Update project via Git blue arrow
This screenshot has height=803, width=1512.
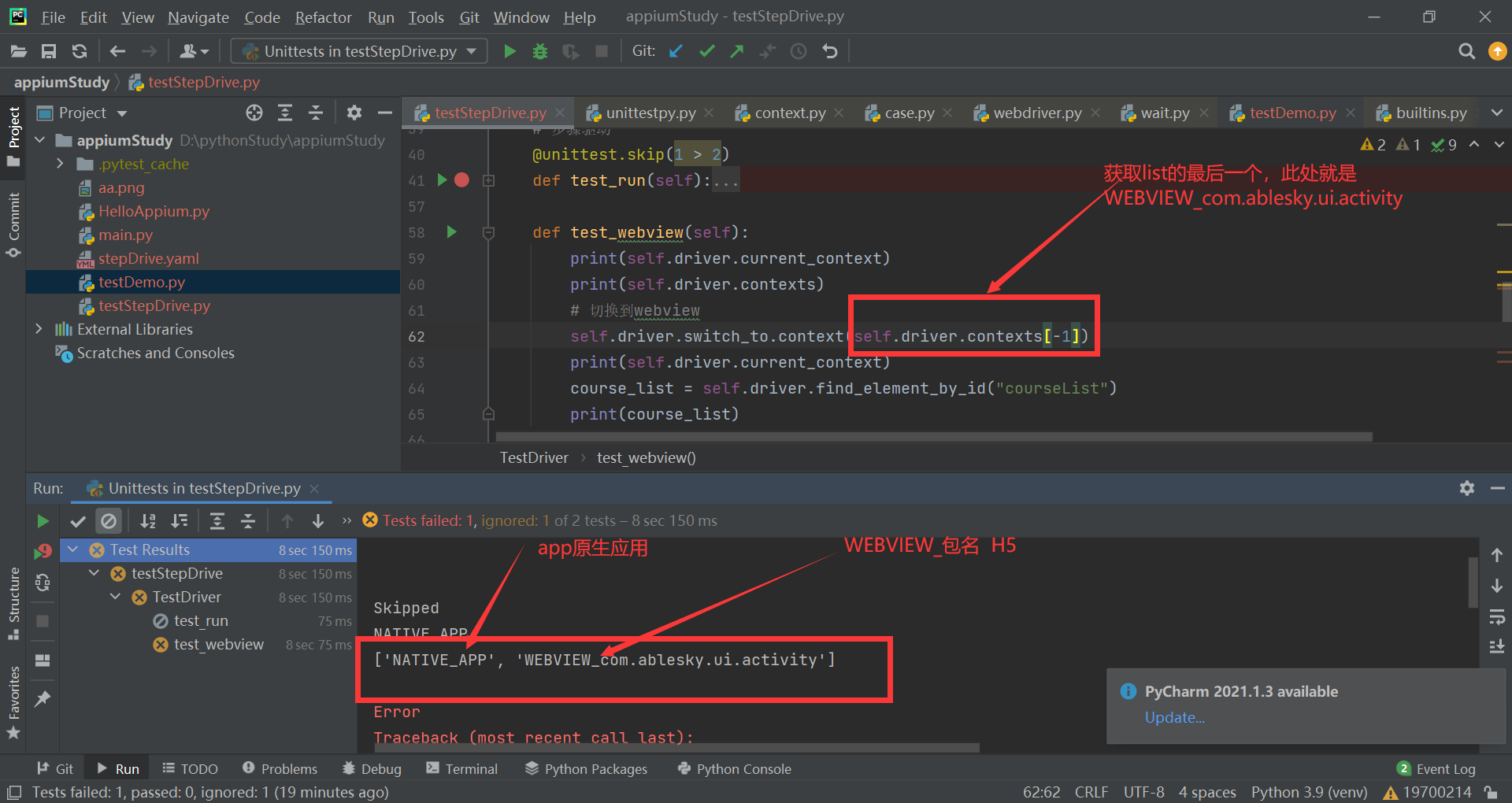tap(676, 51)
